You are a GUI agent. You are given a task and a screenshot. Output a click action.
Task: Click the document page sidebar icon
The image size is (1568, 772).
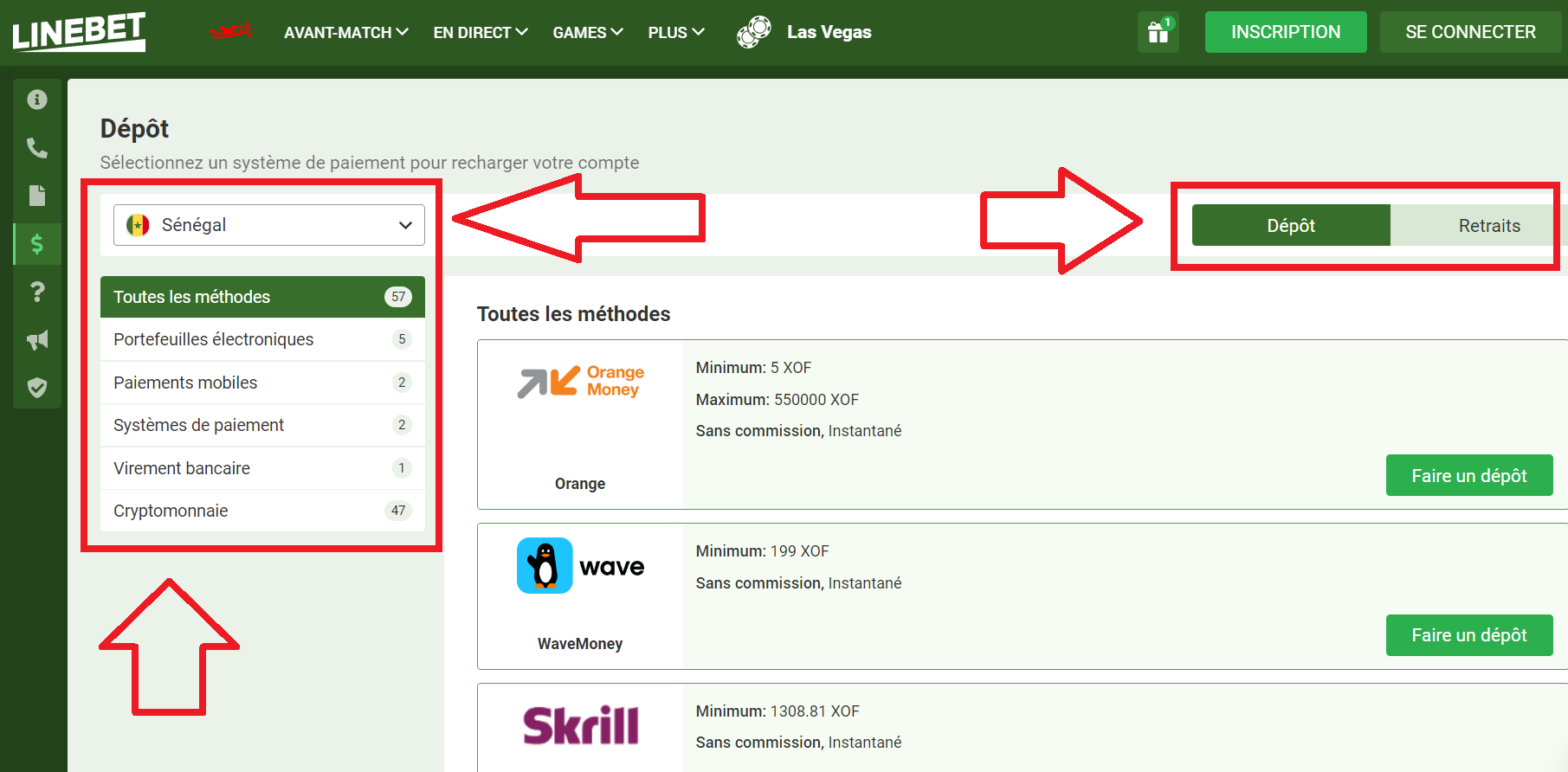37,195
